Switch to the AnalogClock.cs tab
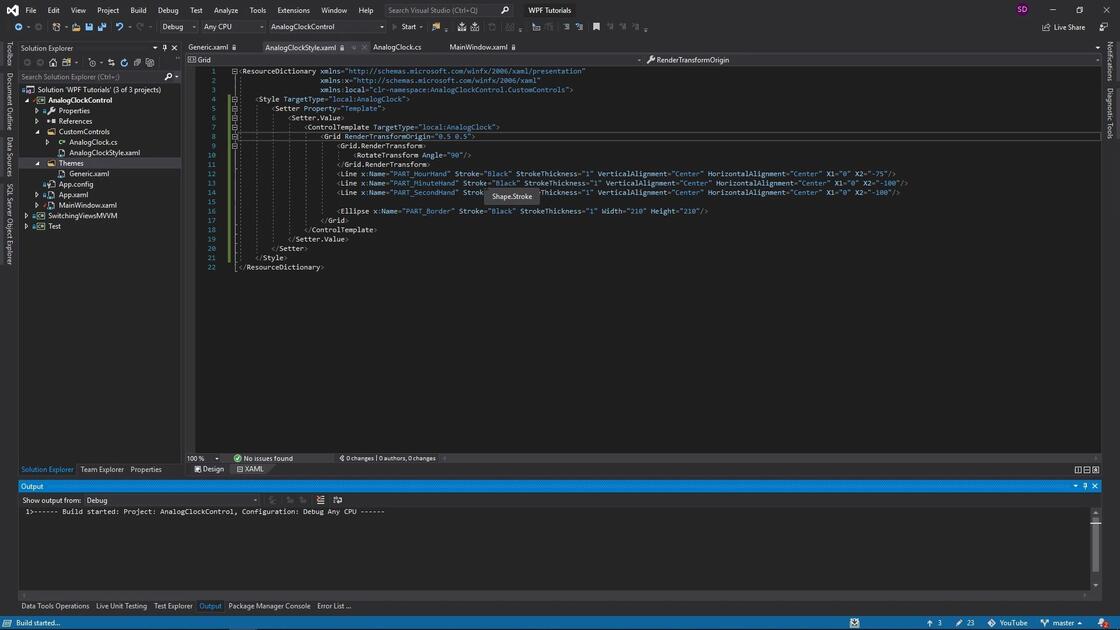This screenshot has width=1120, height=630. [397, 47]
